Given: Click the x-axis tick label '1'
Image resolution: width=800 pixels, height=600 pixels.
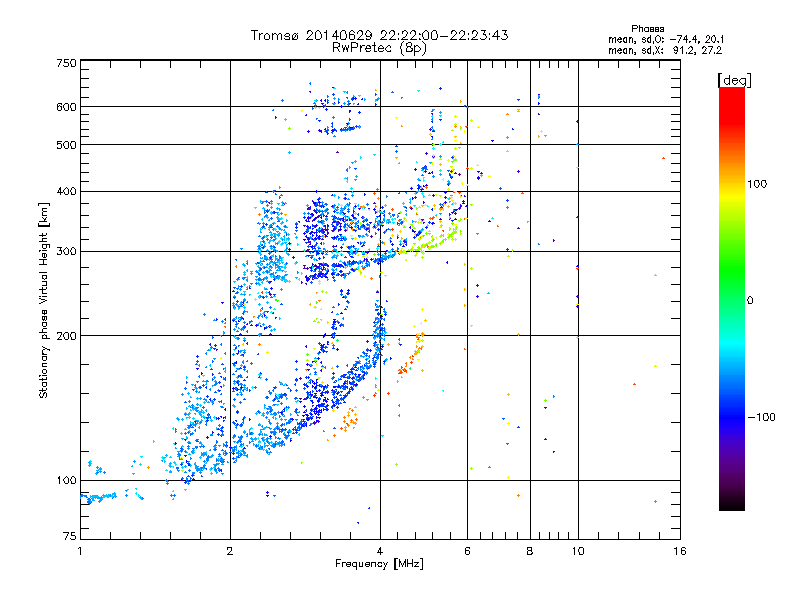Looking at the screenshot, I should coord(80,551).
